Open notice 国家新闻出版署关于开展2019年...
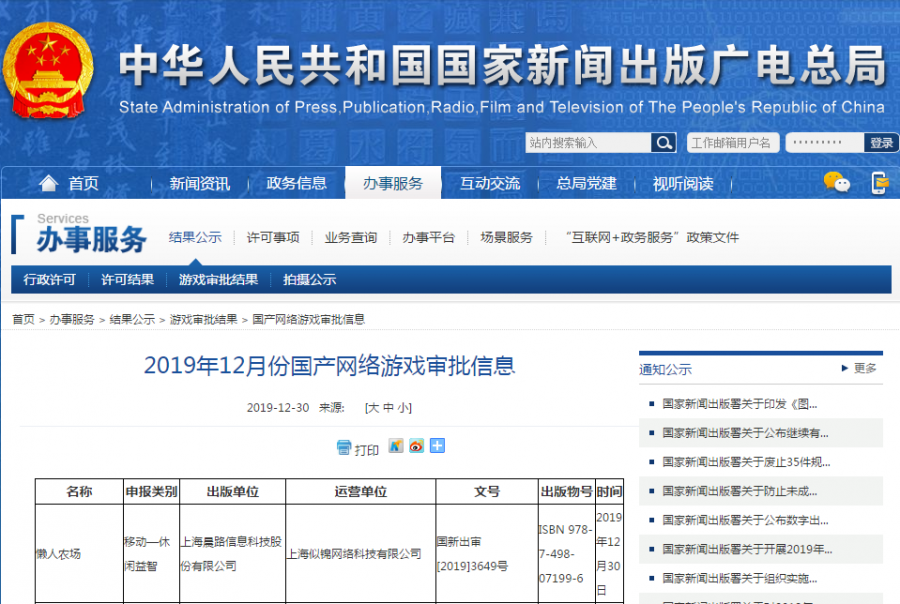Screen dimensions: 900x604 747,549
